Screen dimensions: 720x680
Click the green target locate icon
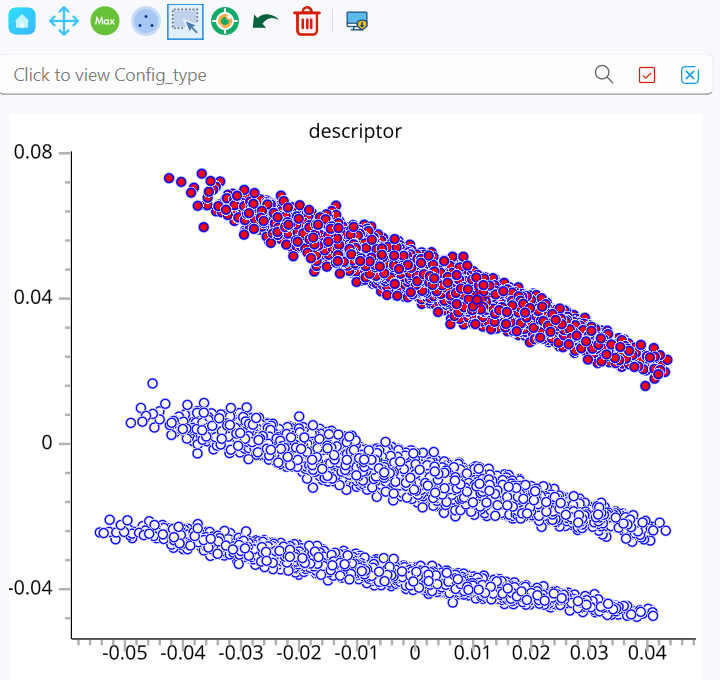(x=225, y=21)
